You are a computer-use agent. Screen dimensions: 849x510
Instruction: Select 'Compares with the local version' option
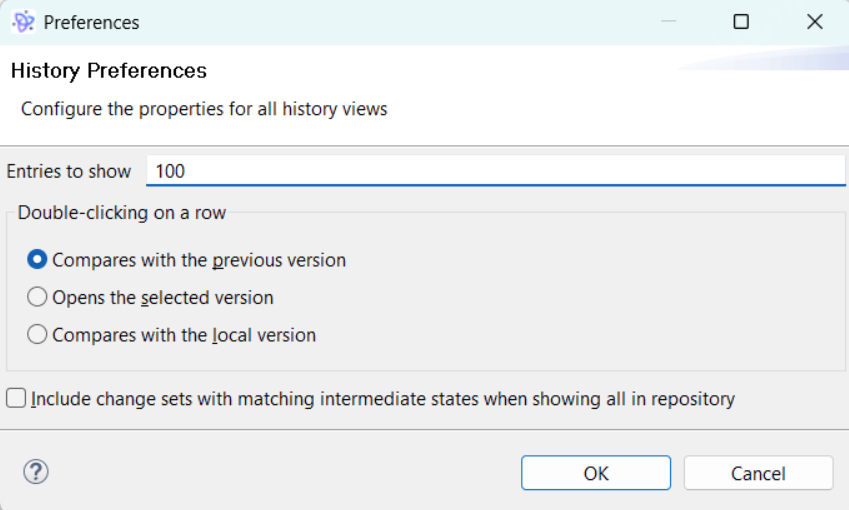37,335
